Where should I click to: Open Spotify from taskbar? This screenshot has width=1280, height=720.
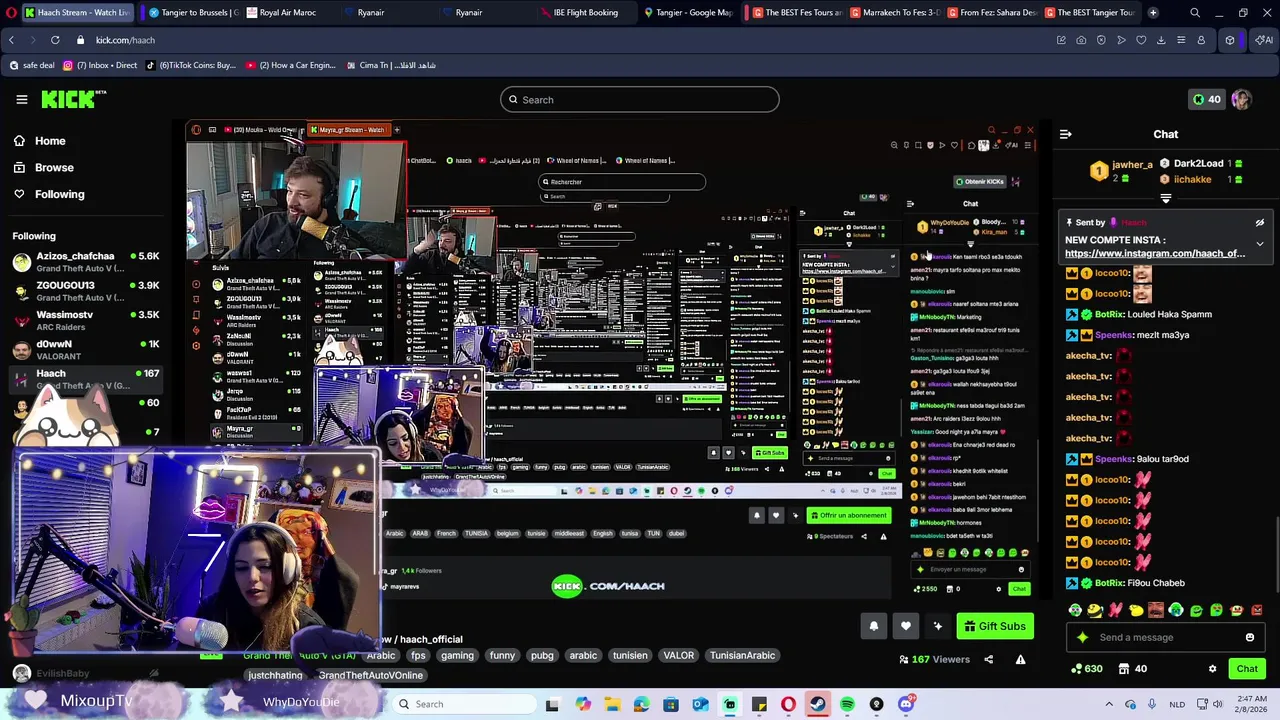coord(847,704)
